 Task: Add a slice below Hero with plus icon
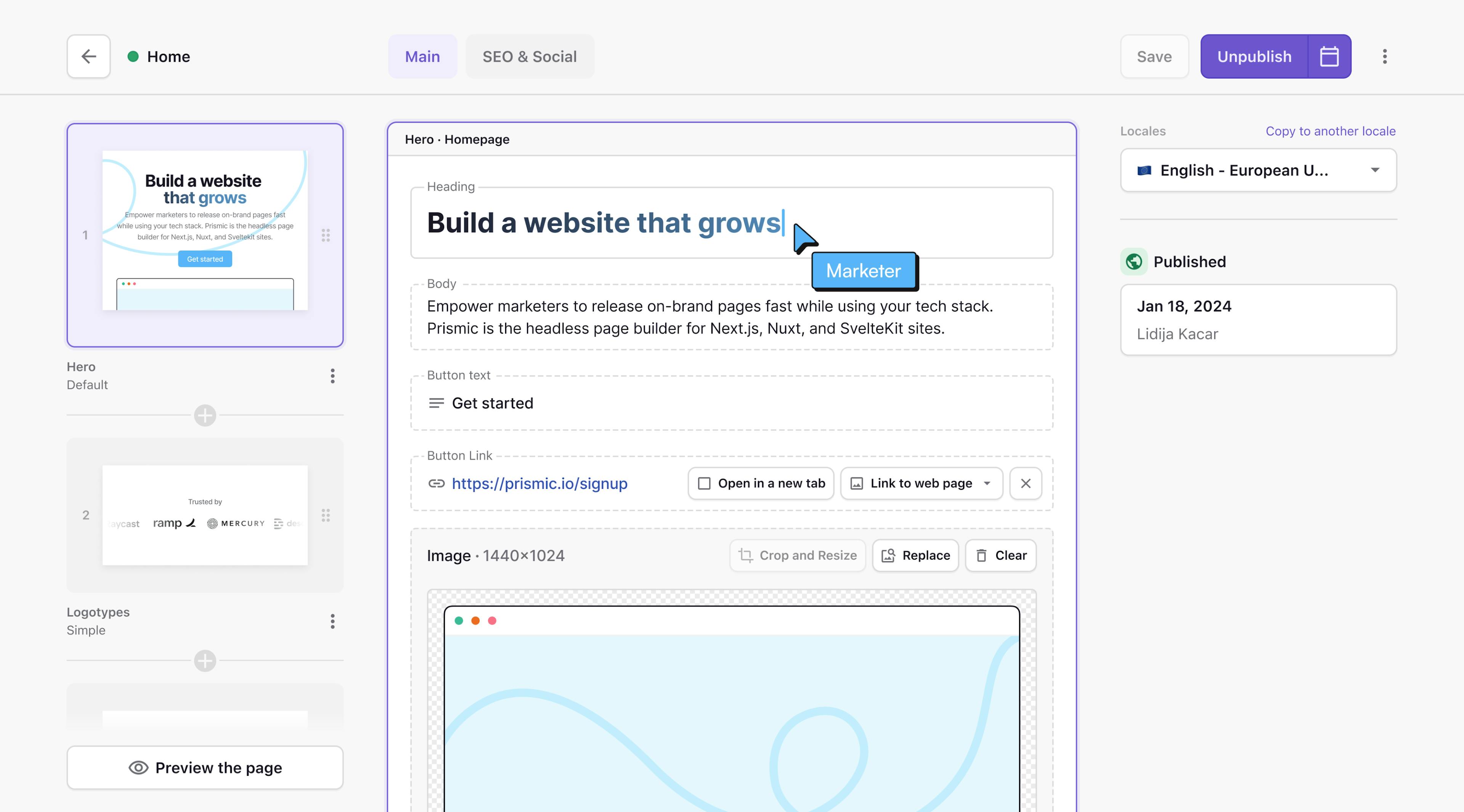coord(205,416)
